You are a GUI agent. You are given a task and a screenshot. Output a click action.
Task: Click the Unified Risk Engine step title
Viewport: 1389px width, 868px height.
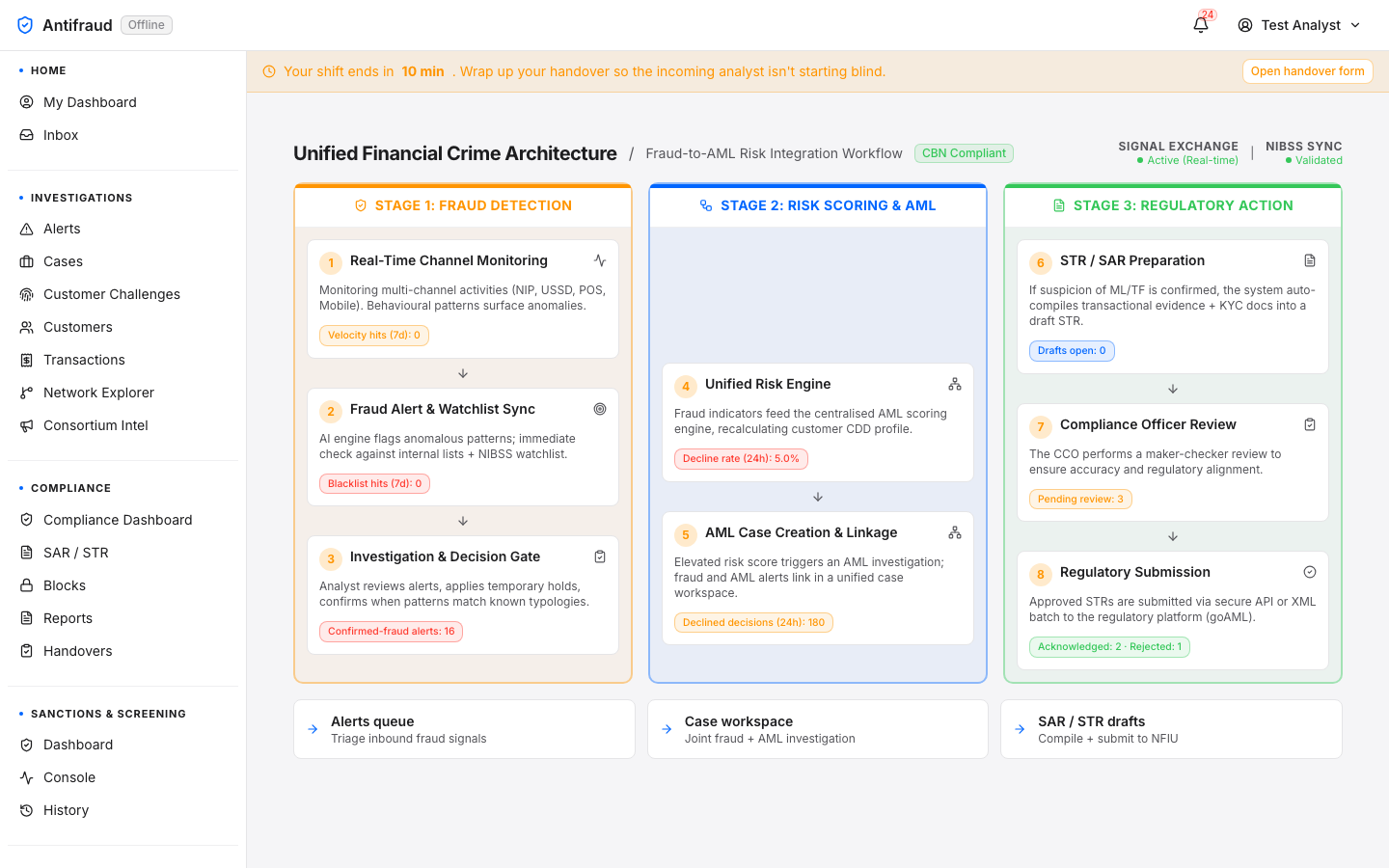pyautogui.click(x=768, y=384)
